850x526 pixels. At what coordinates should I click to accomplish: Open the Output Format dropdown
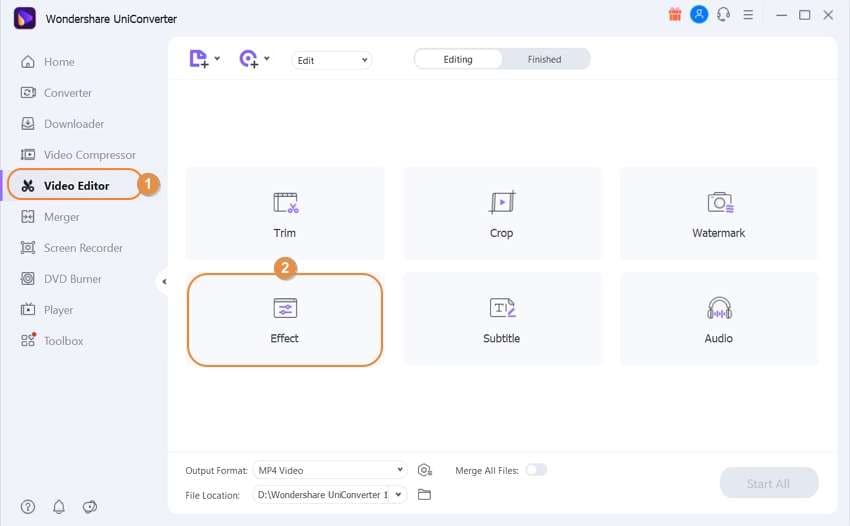[330, 470]
